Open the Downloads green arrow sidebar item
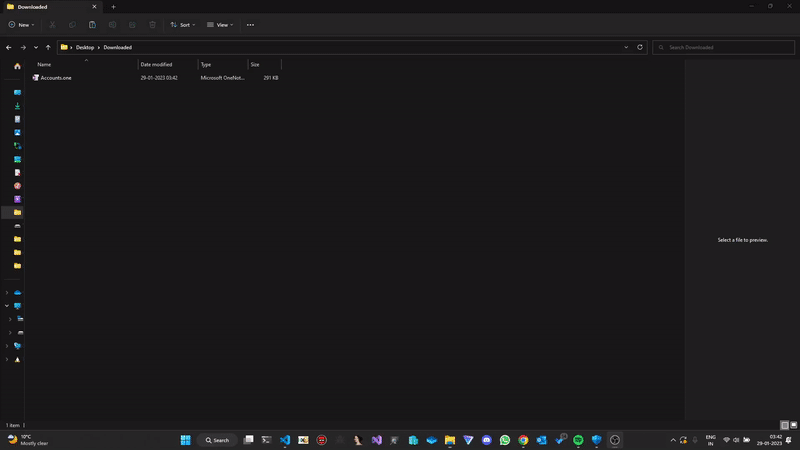 [17, 106]
